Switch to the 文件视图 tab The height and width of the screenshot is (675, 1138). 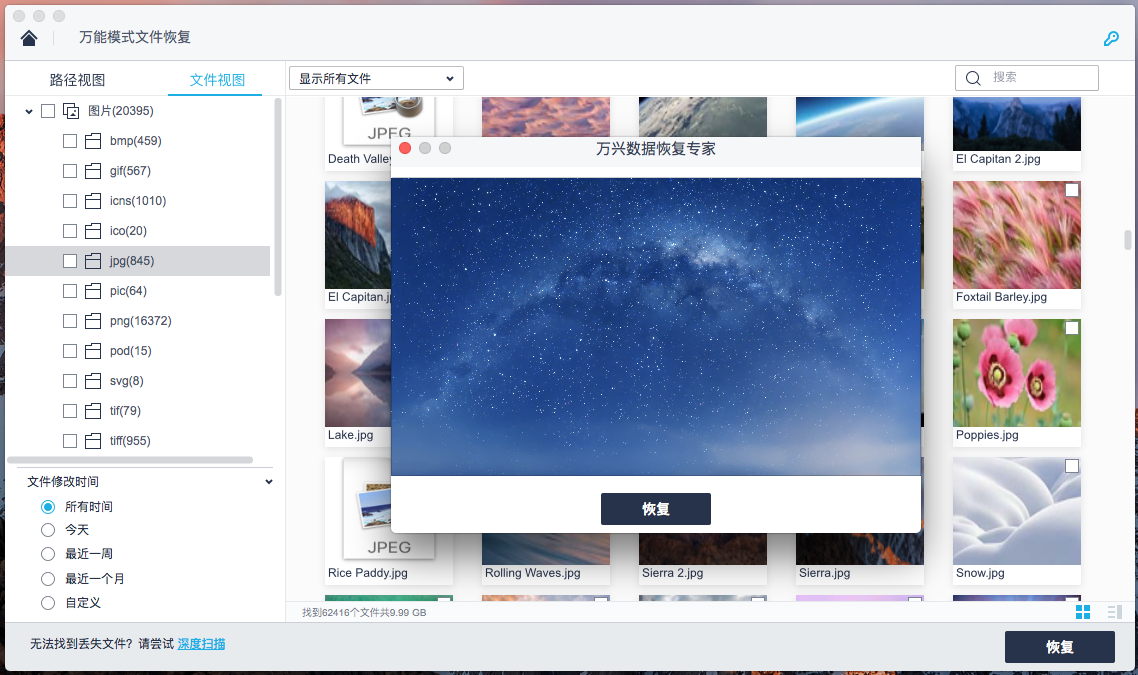217,80
